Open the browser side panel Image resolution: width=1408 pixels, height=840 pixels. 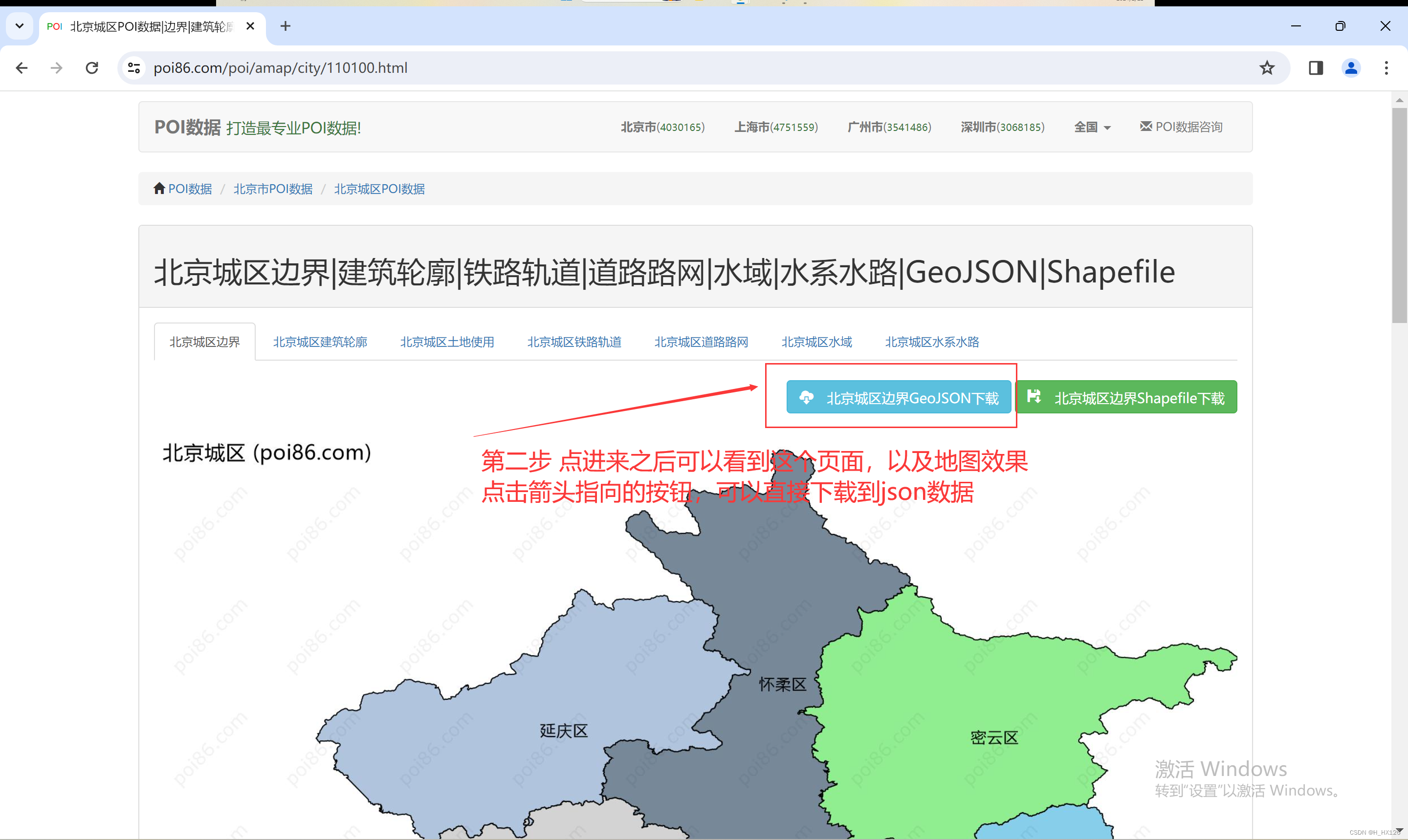1315,68
